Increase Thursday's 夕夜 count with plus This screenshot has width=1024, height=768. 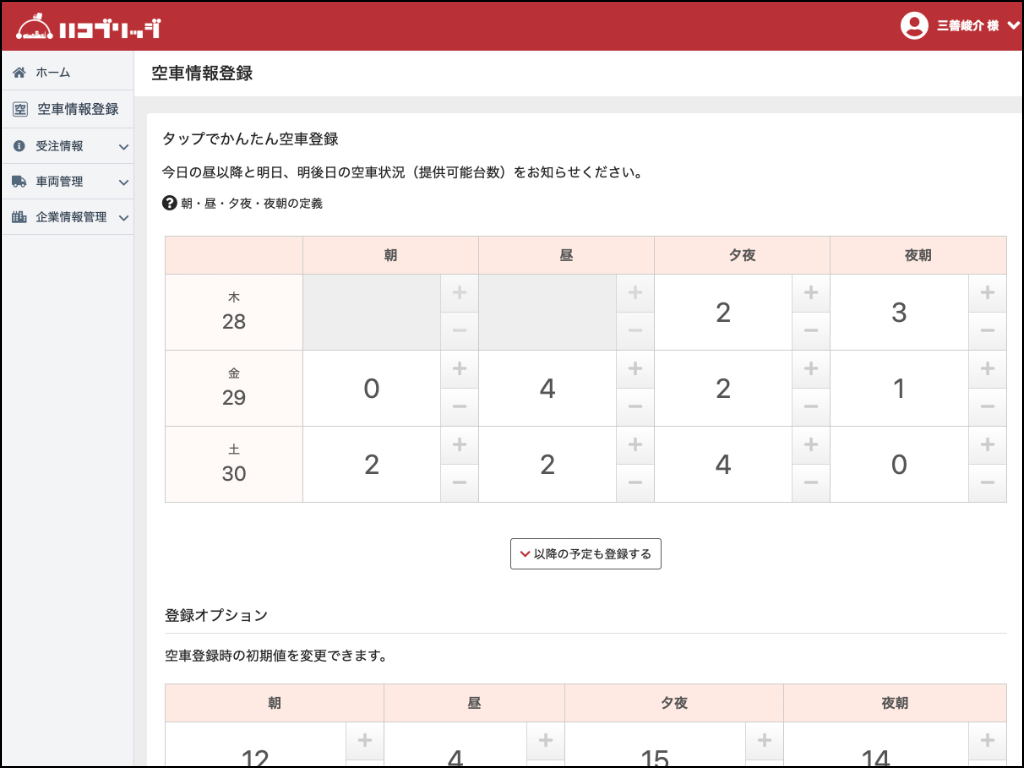pyautogui.click(x=811, y=293)
